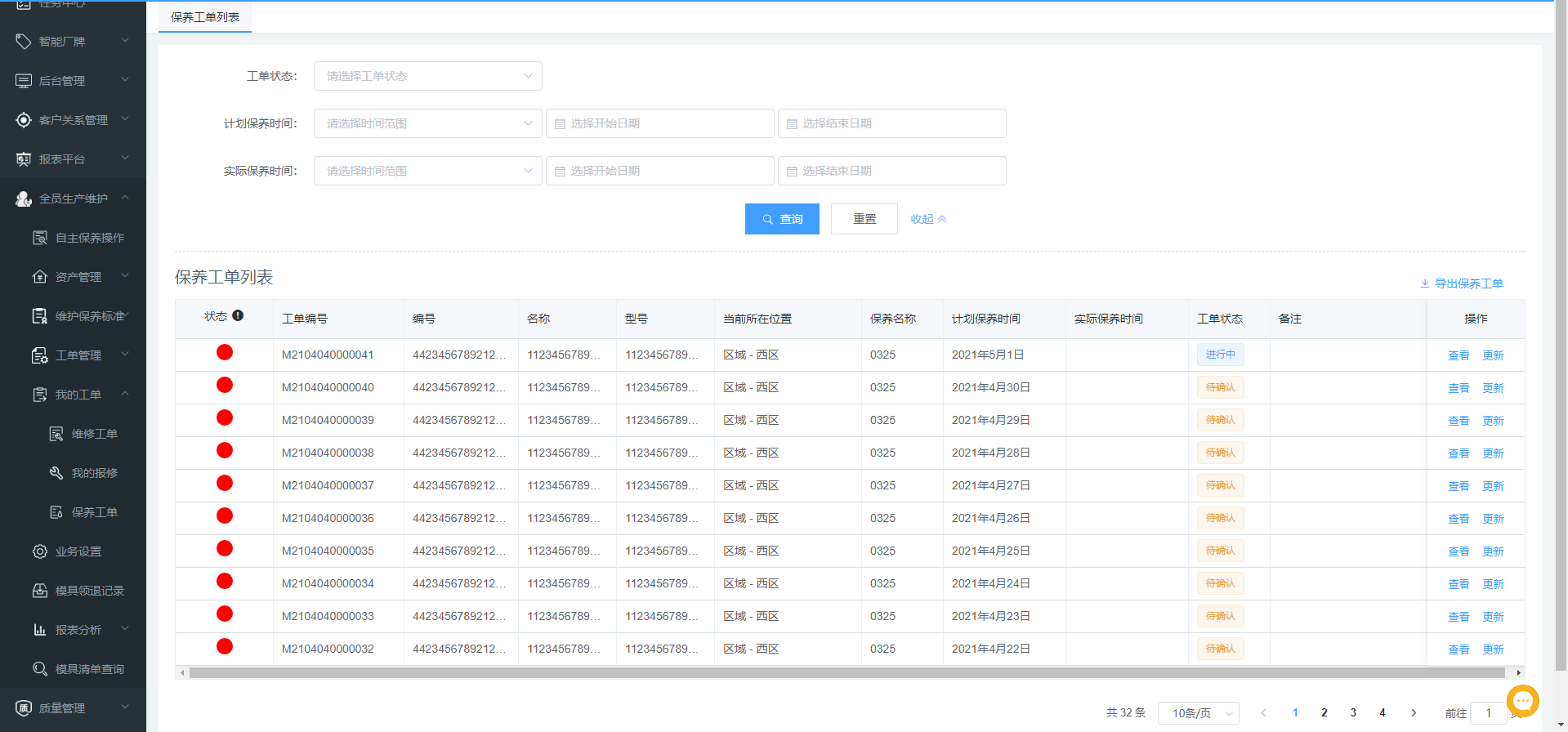The image size is (1568, 732).
Task: Click the 自主保养操作 sidebar icon
Action: [40, 238]
